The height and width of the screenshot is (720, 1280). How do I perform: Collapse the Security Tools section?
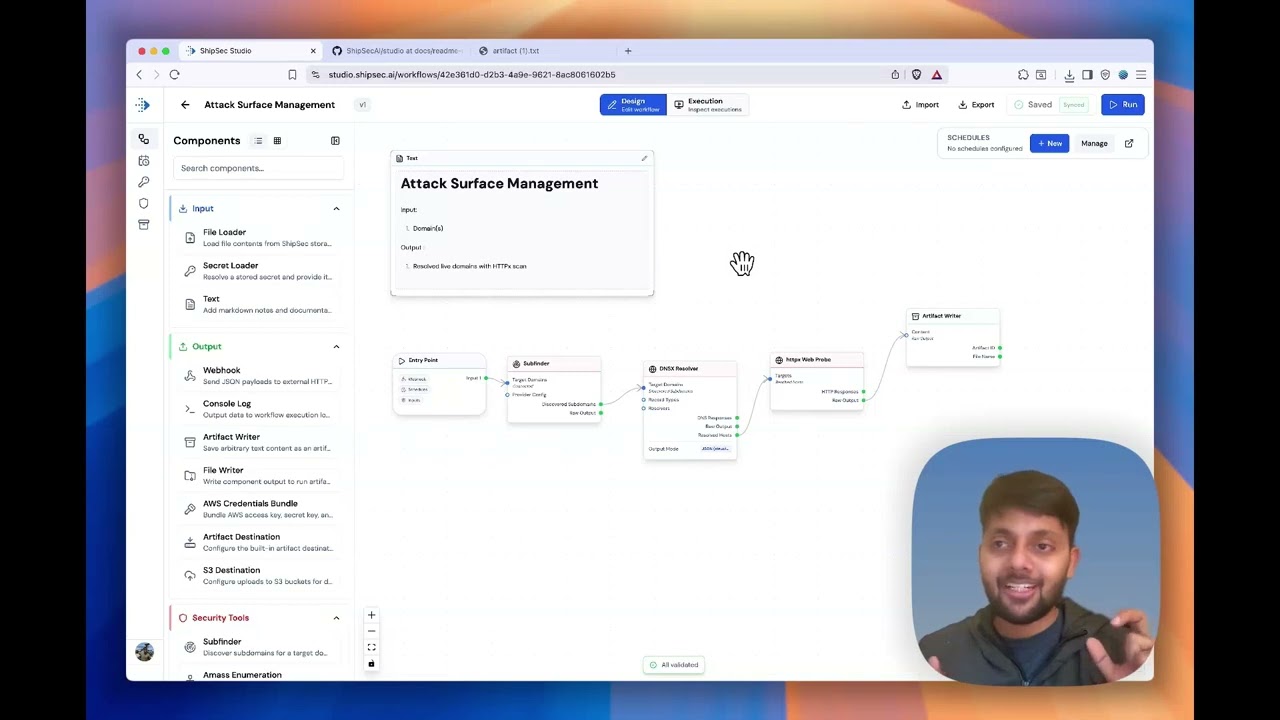click(x=336, y=618)
